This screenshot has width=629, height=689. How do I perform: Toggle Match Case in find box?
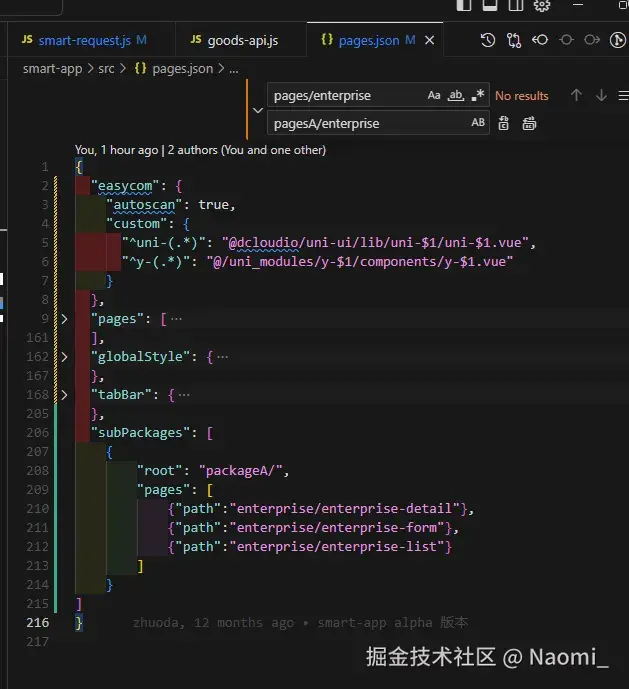(x=433, y=95)
